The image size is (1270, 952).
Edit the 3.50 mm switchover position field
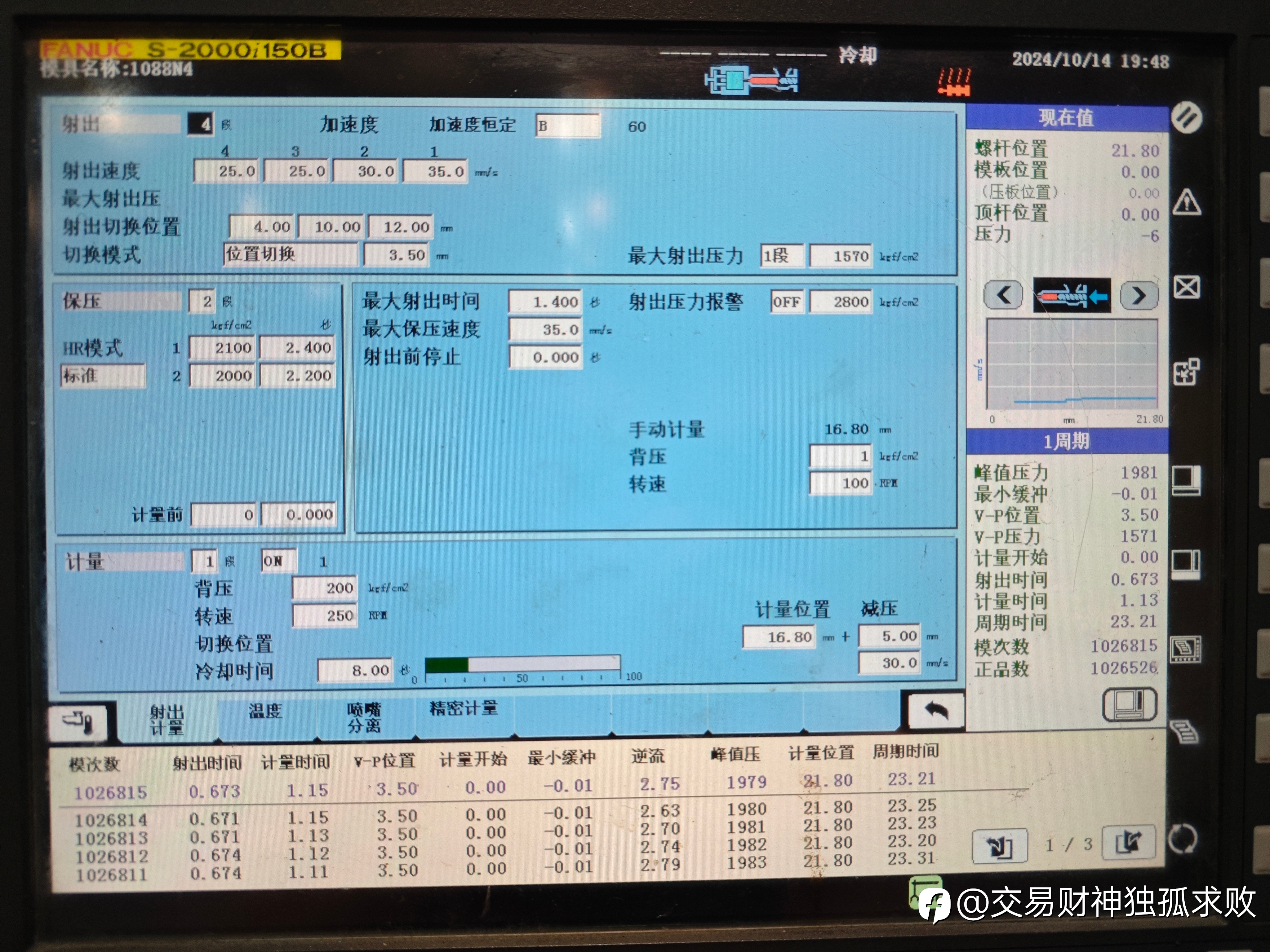coord(396,255)
